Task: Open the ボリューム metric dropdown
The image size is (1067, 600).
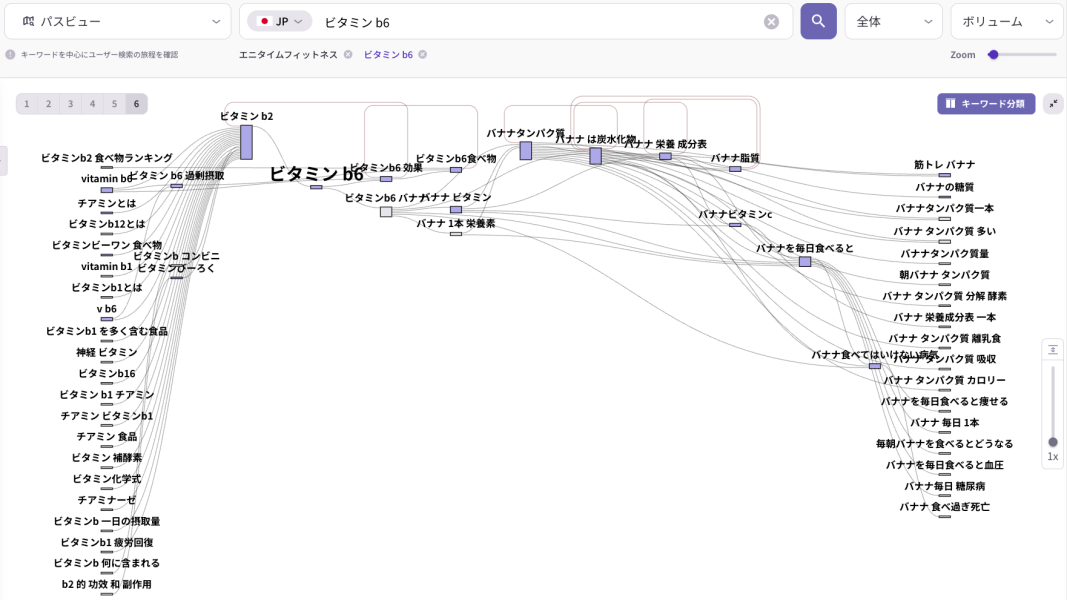Action: (x=1006, y=21)
